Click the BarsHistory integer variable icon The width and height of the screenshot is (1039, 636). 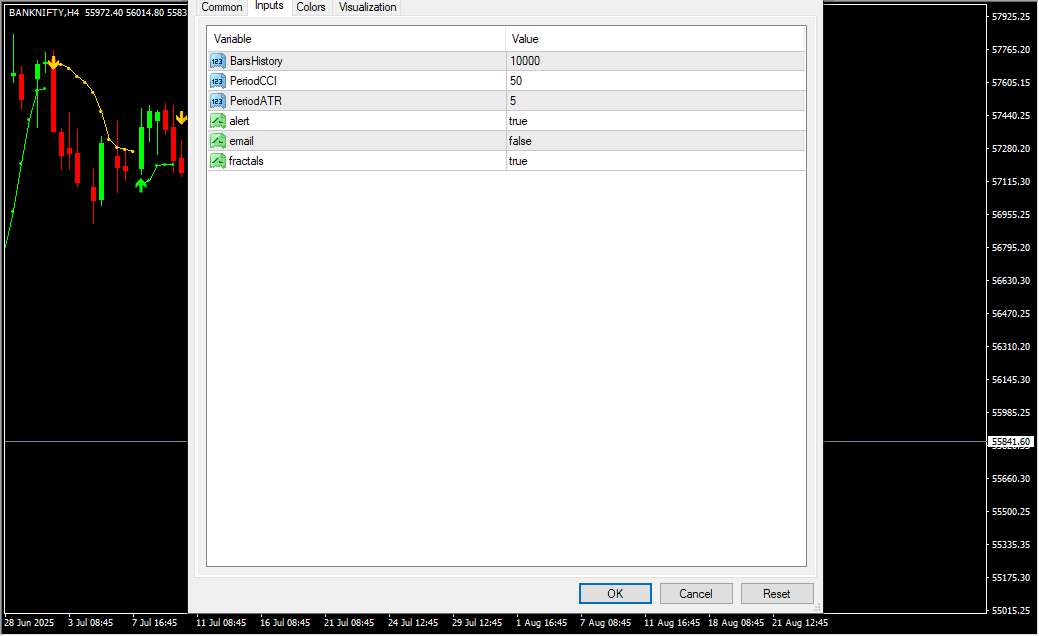pos(217,61)
